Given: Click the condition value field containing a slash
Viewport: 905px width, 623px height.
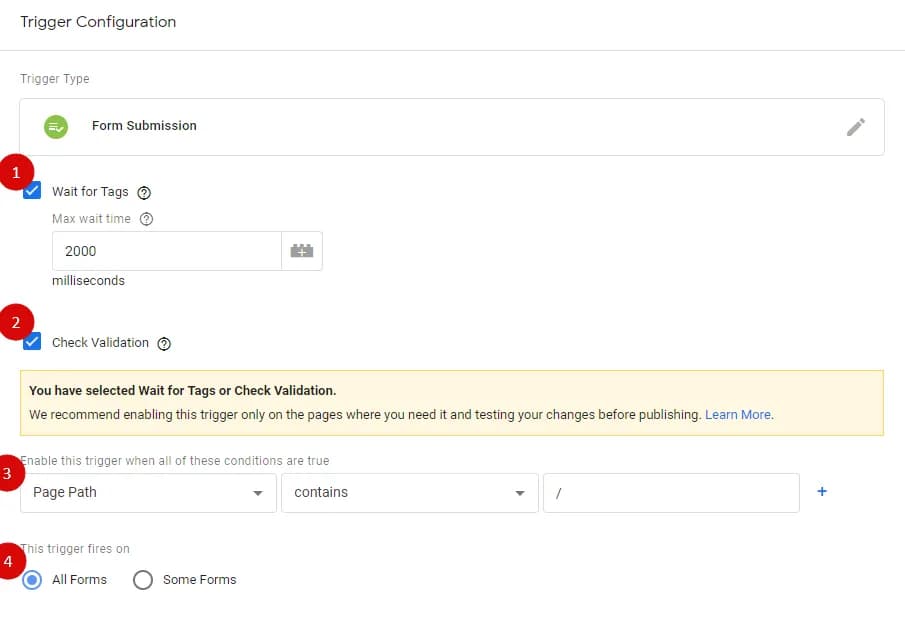Looking at the screenshot, I should click(x=671, y=492).
